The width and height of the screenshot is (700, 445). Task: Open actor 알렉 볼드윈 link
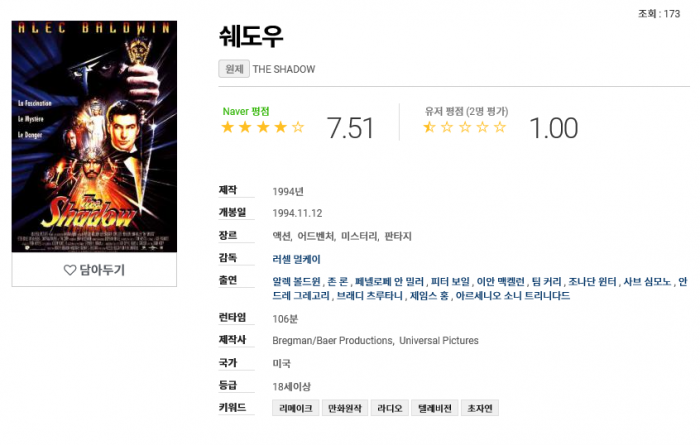coord(296,282)
